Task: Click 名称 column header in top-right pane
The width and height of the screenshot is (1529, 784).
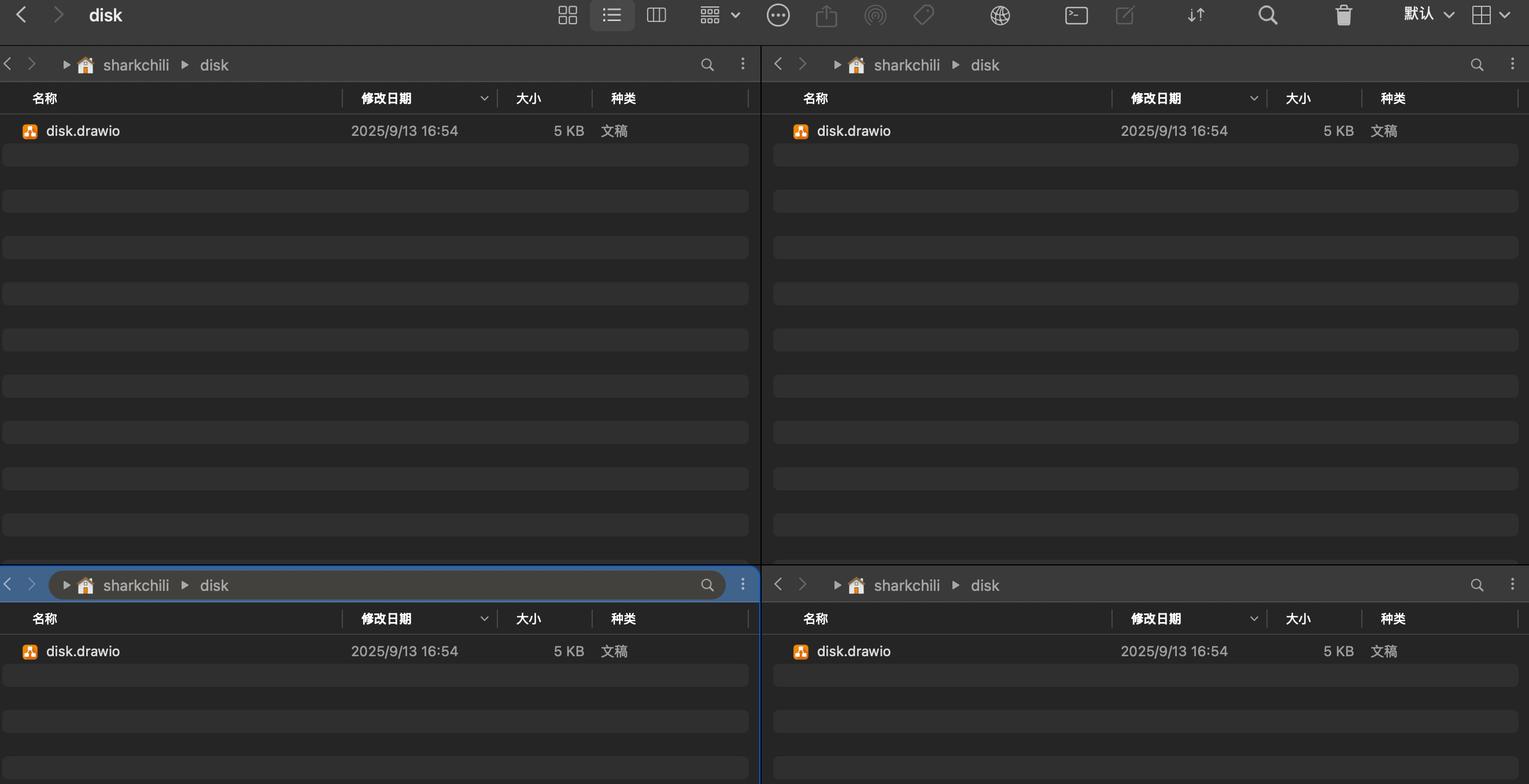Action: 815,98
